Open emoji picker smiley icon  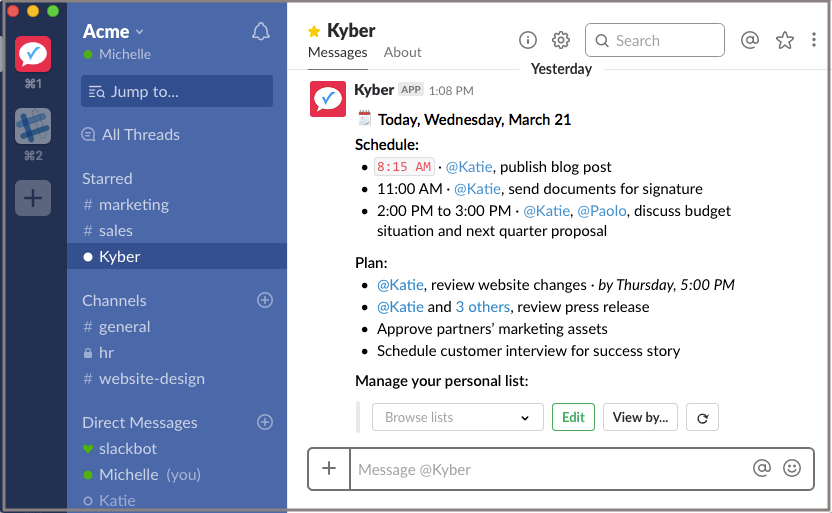click(x=792, y=468)
